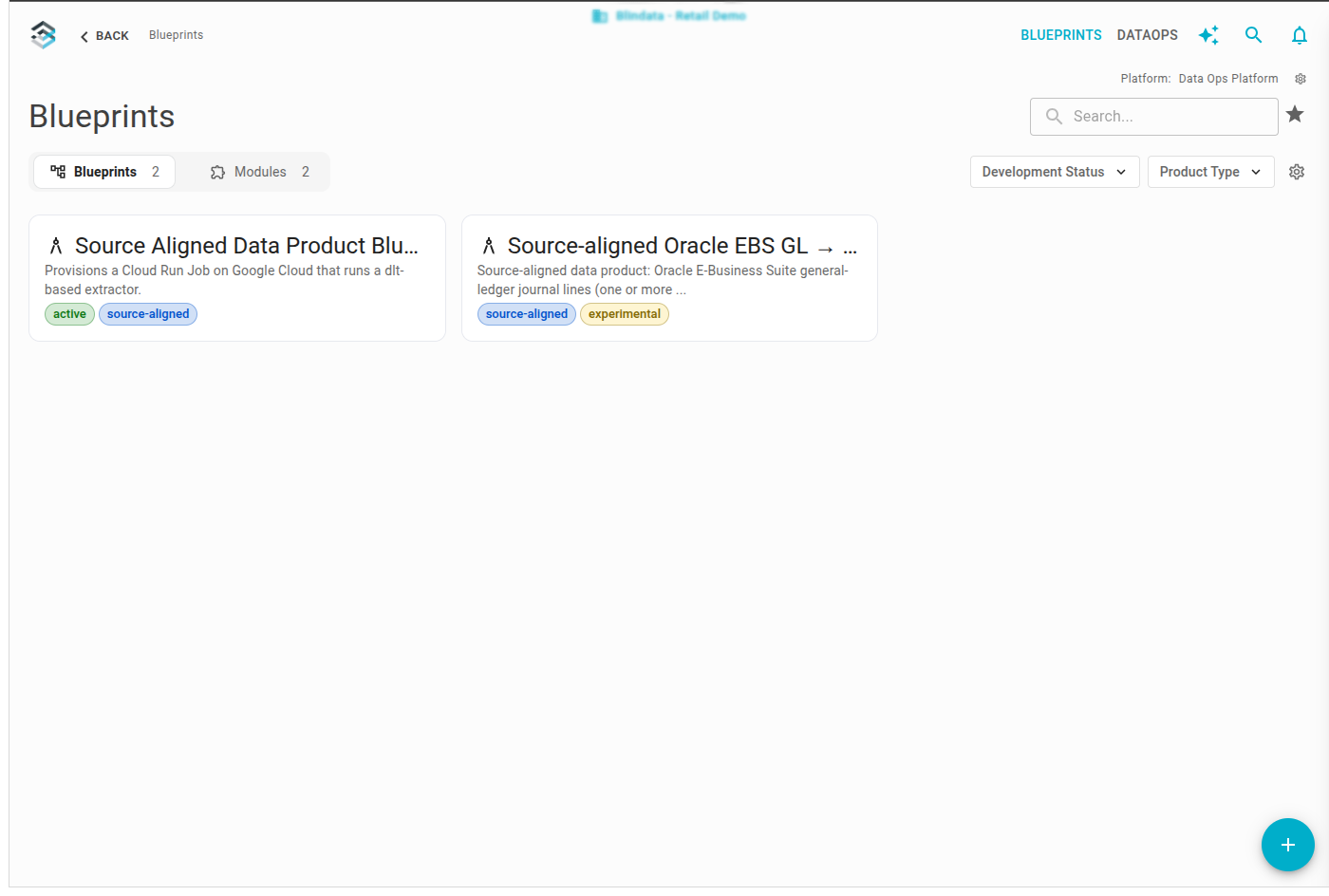Click the Oracle E-Business Suite description text

663,280
